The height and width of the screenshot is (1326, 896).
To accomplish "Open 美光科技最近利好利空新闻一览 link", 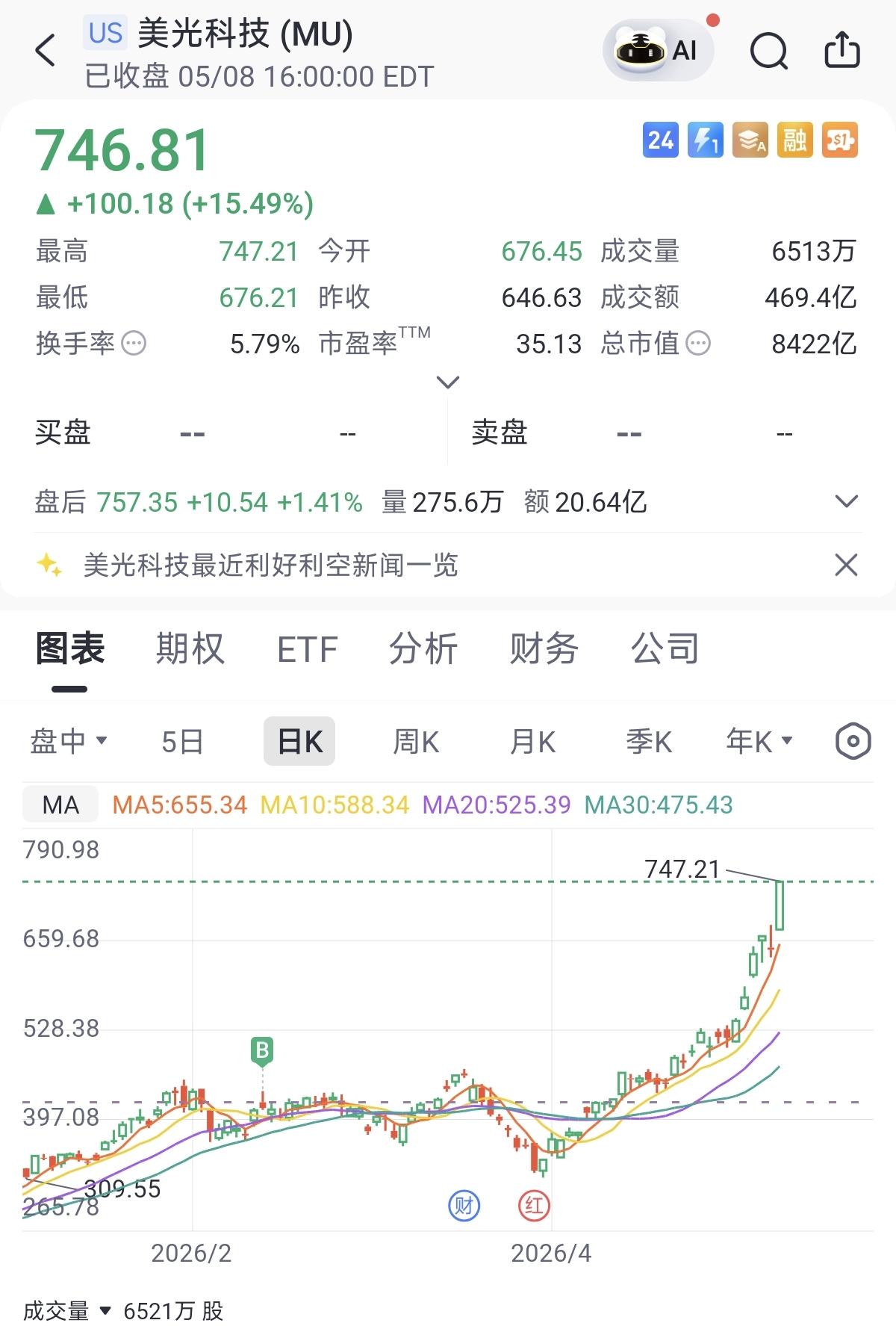I will pyautogui.click(x=270, y=565).
